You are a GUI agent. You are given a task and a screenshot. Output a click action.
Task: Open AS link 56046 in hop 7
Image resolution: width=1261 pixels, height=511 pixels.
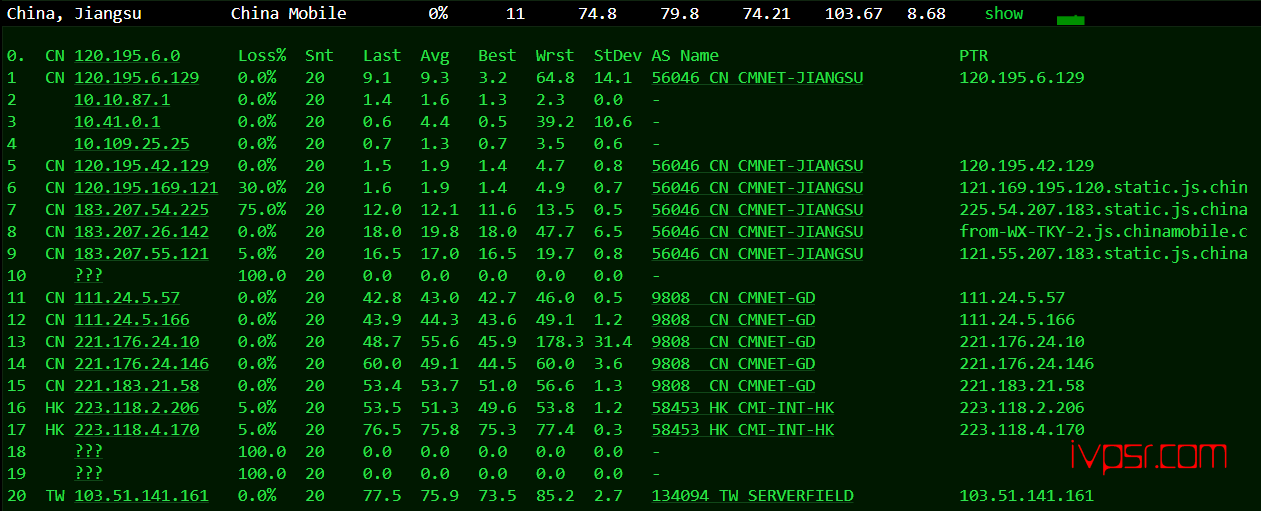(757, 210)
